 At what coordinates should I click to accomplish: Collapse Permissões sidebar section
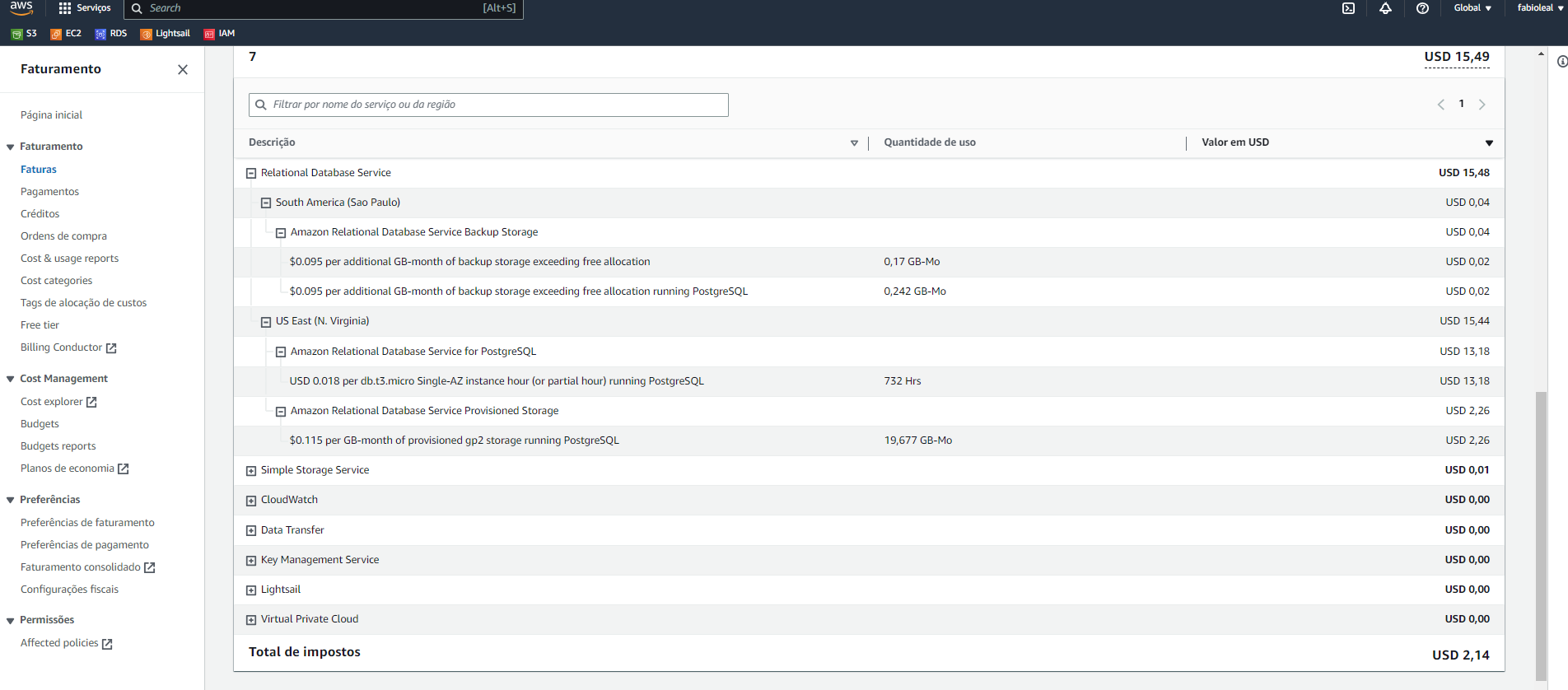point(11,621)
